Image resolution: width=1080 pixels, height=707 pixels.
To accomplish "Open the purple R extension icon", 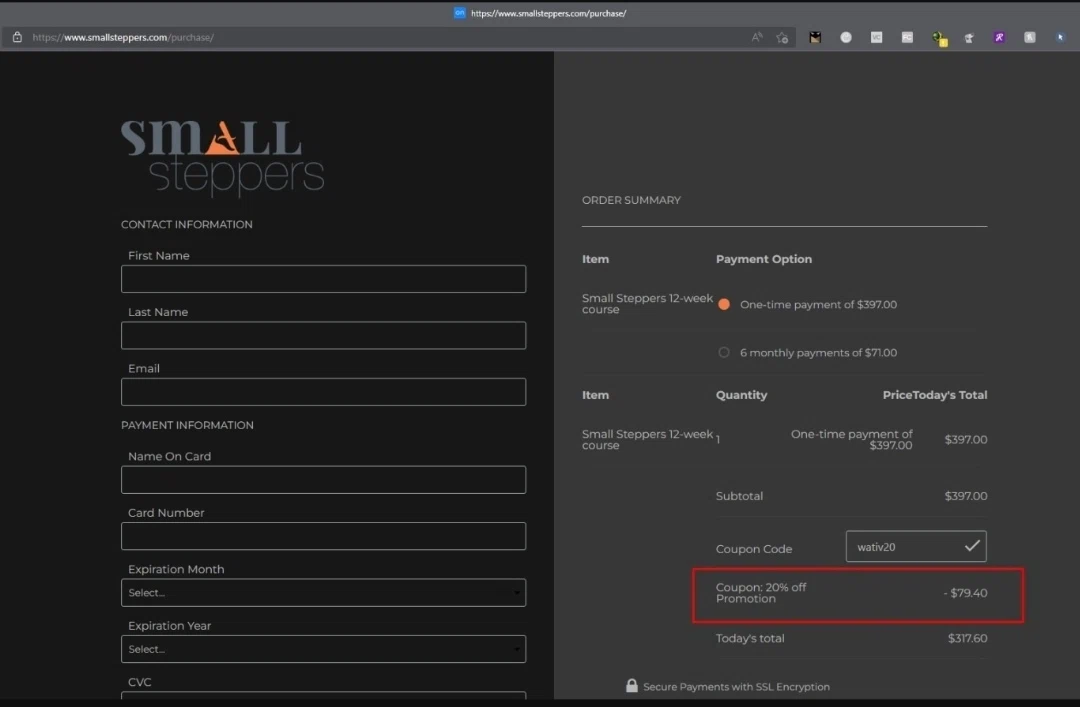I will pyautogui.click(x=999, y=37).
